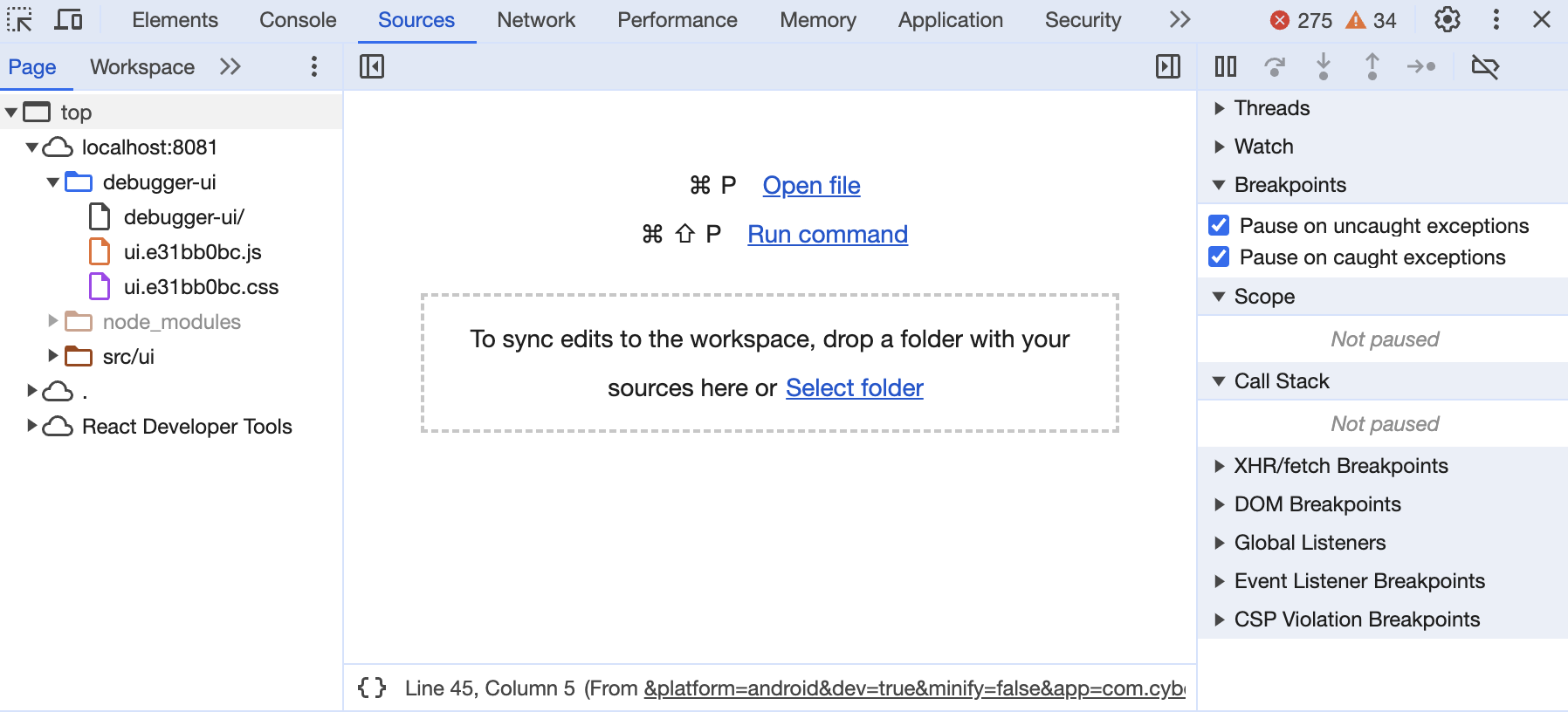Screen dimensions: 1568x712
Task: Collapse the top frame tree node
Action: (11, 112)
